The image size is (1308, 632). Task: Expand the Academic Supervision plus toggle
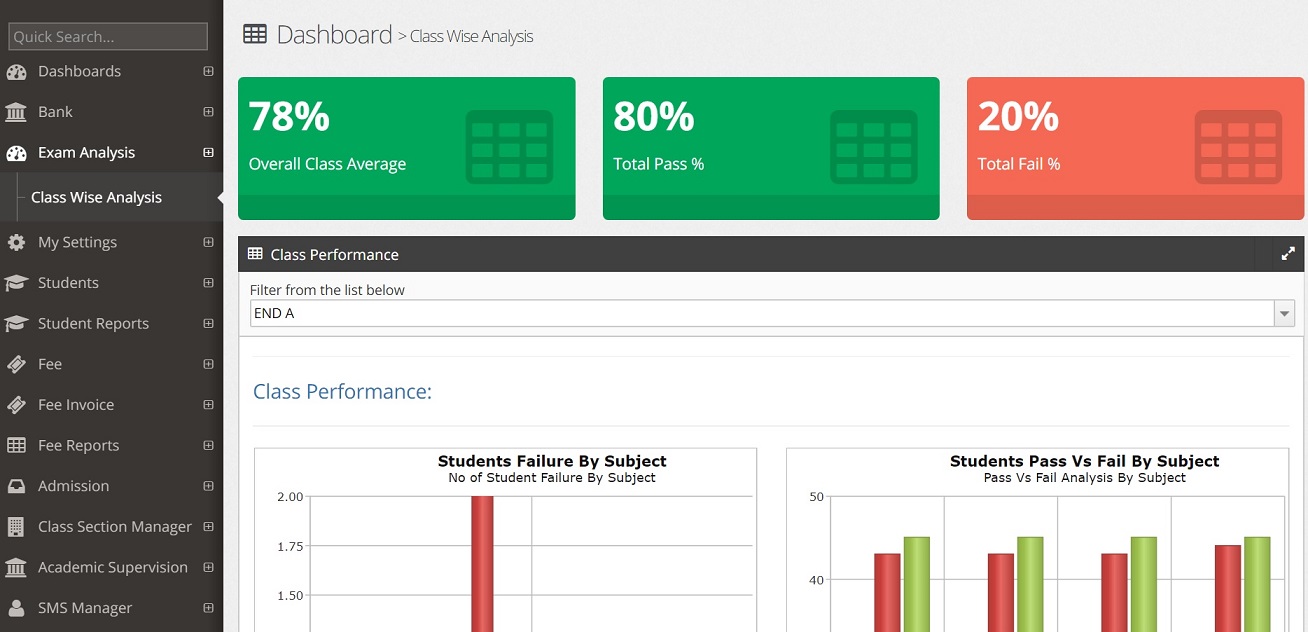[208, 567]
